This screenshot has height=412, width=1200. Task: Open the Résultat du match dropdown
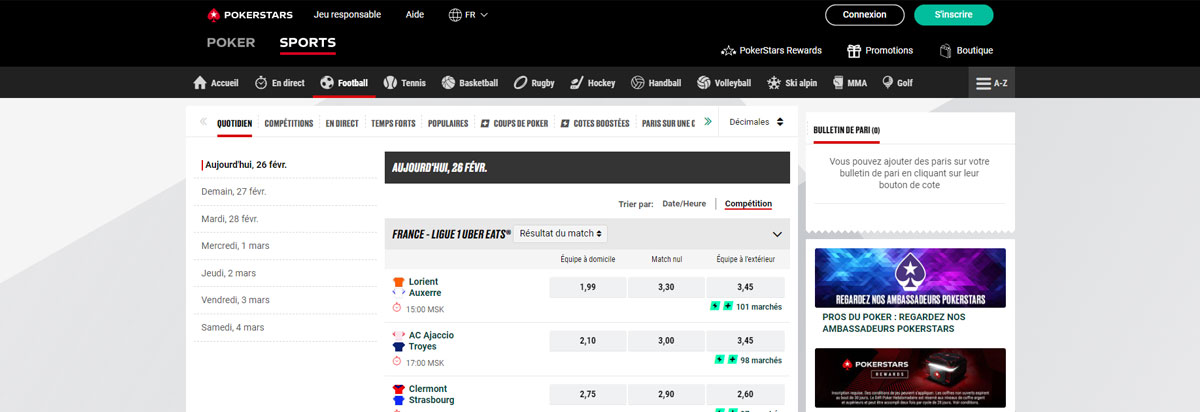560,233
